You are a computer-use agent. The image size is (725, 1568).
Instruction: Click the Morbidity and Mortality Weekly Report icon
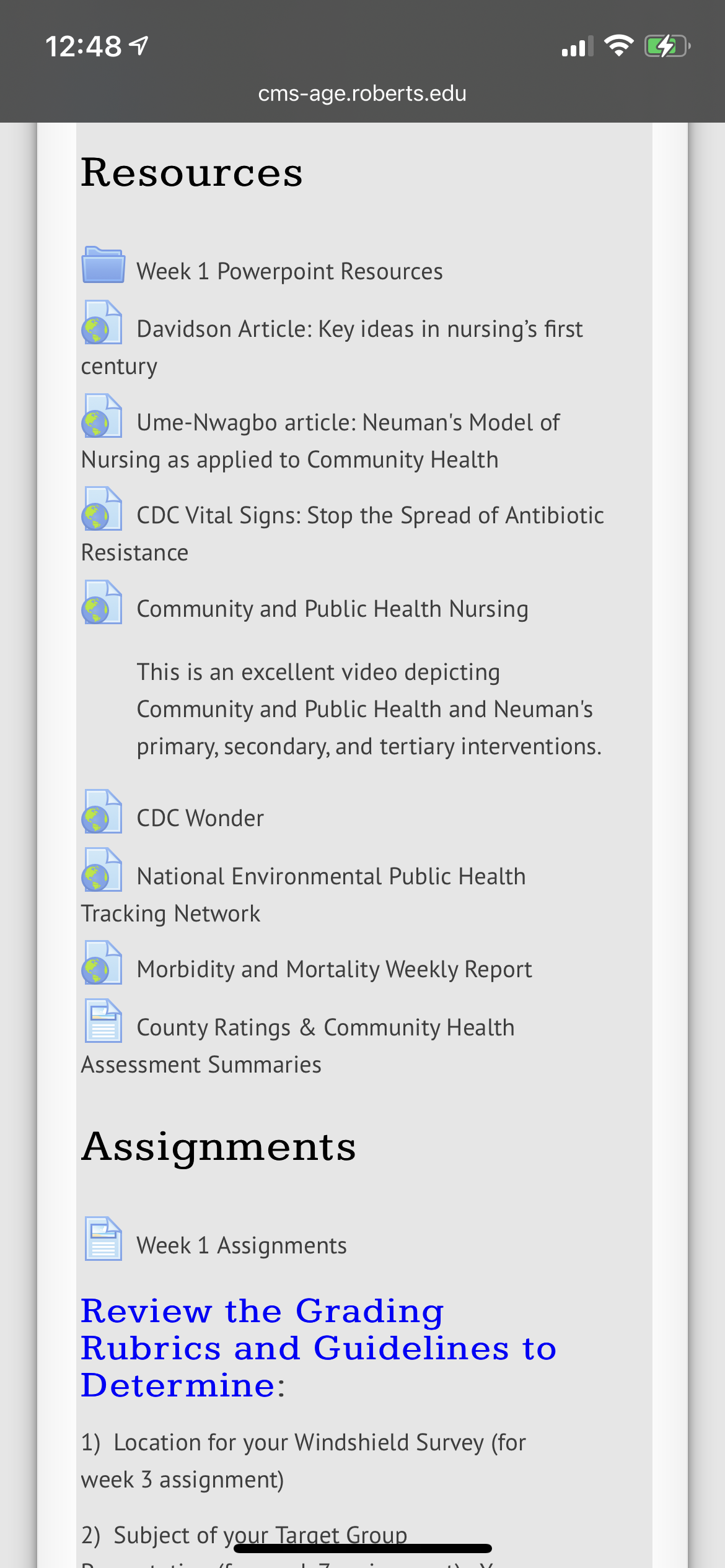[x=102, y=962]
